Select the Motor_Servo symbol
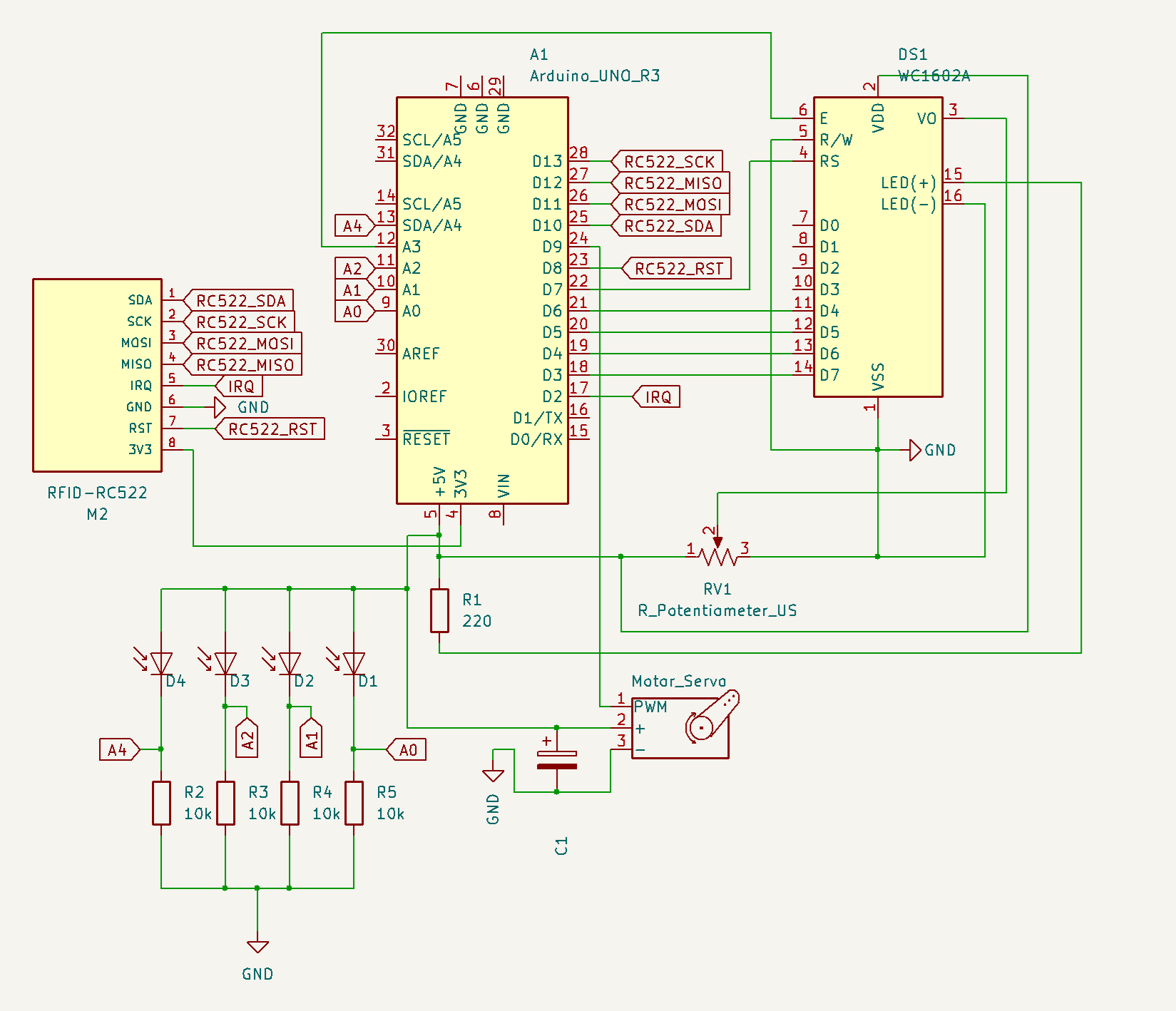This screenshot has width=1176, height=1011. [680, 729]
